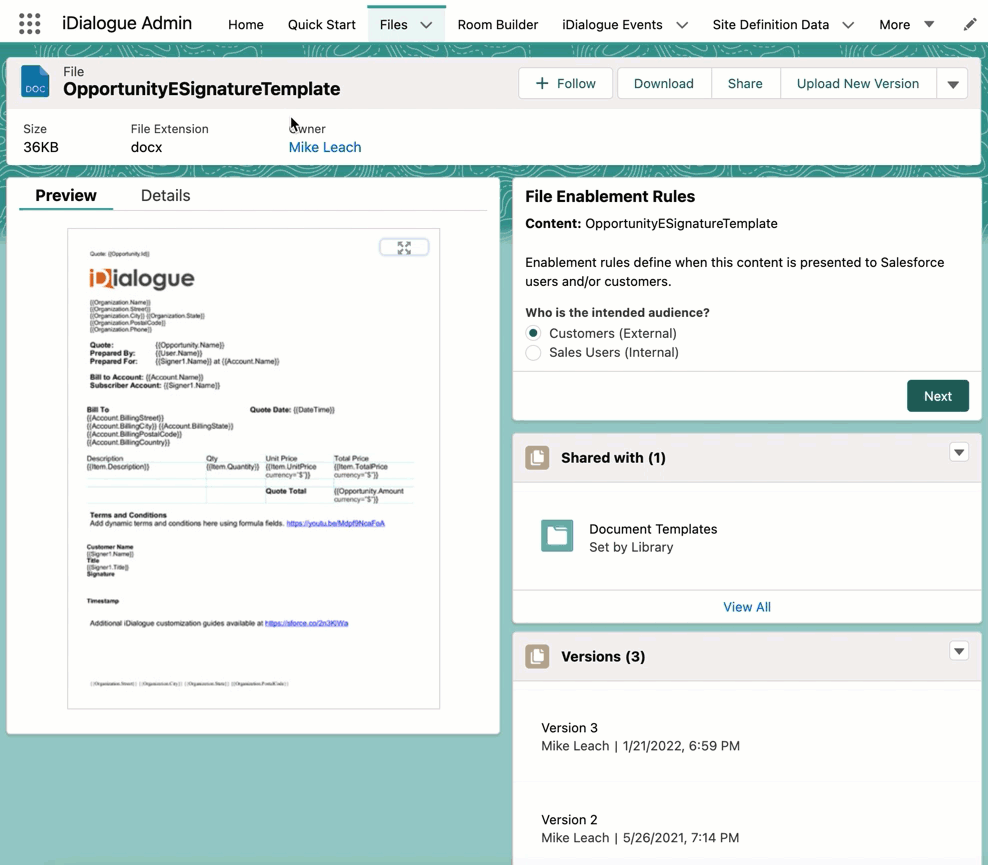Open more file actions dropdown beside Upload New Version

pyautogui.click(x=953, y=84)
